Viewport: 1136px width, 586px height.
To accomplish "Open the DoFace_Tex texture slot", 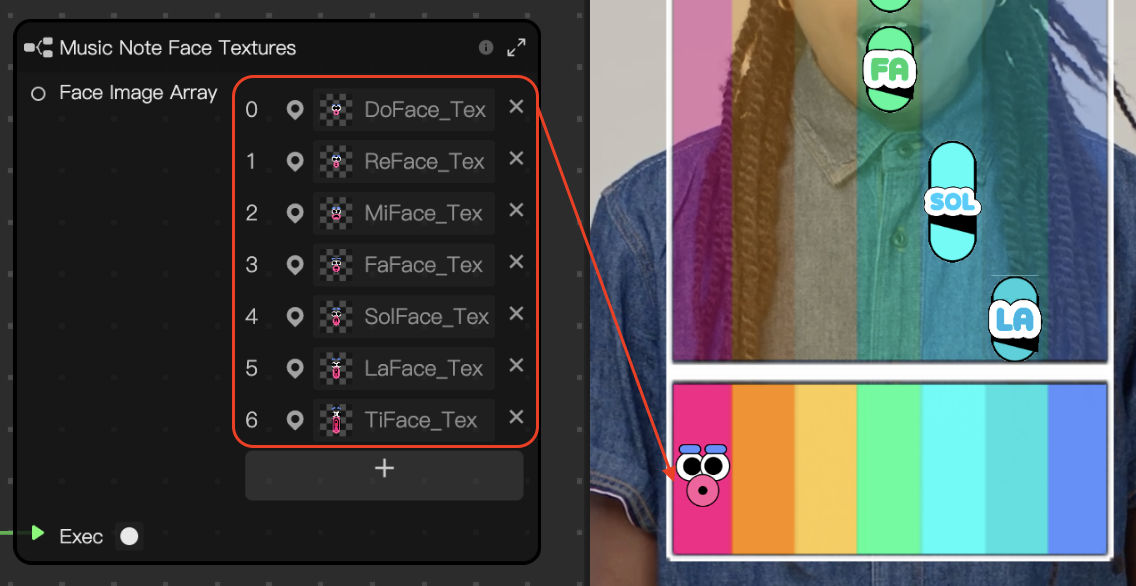I will tap(404, 110).
